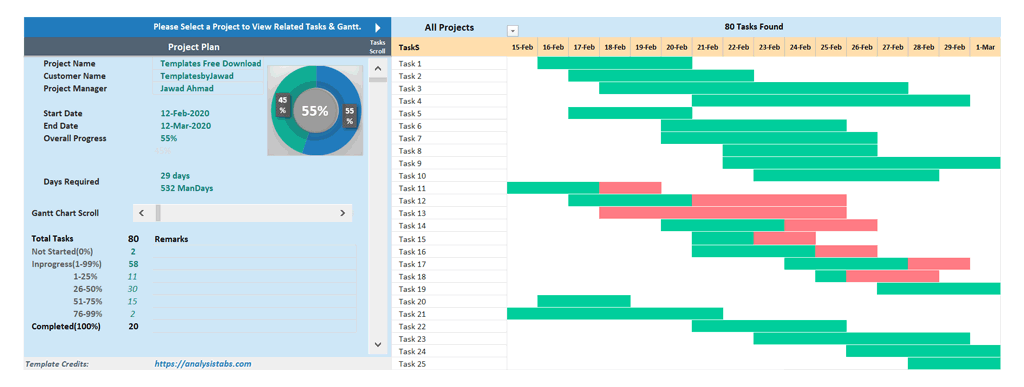The height and width of the screenshot is (387, 1024).
Task: Open the analysistabs.com credits link
Action: (x=202, y=364)
